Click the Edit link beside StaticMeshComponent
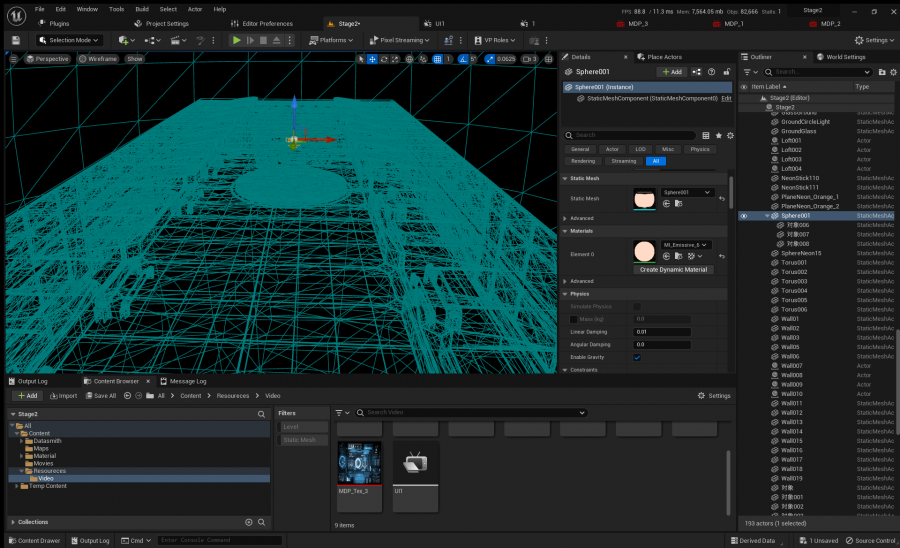The width and height of the screenshot is (900, 548). pyautogui.click(x=726, y=99)
